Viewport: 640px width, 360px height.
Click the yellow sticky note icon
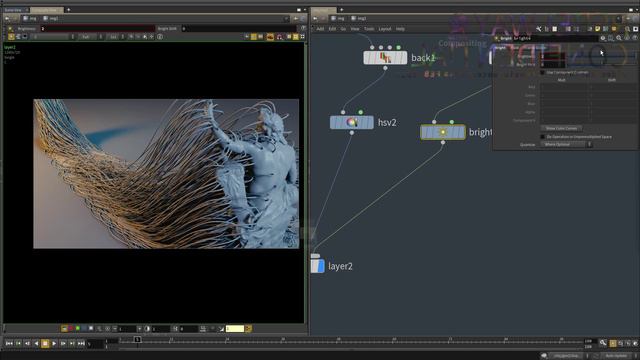tap(598, 29)
